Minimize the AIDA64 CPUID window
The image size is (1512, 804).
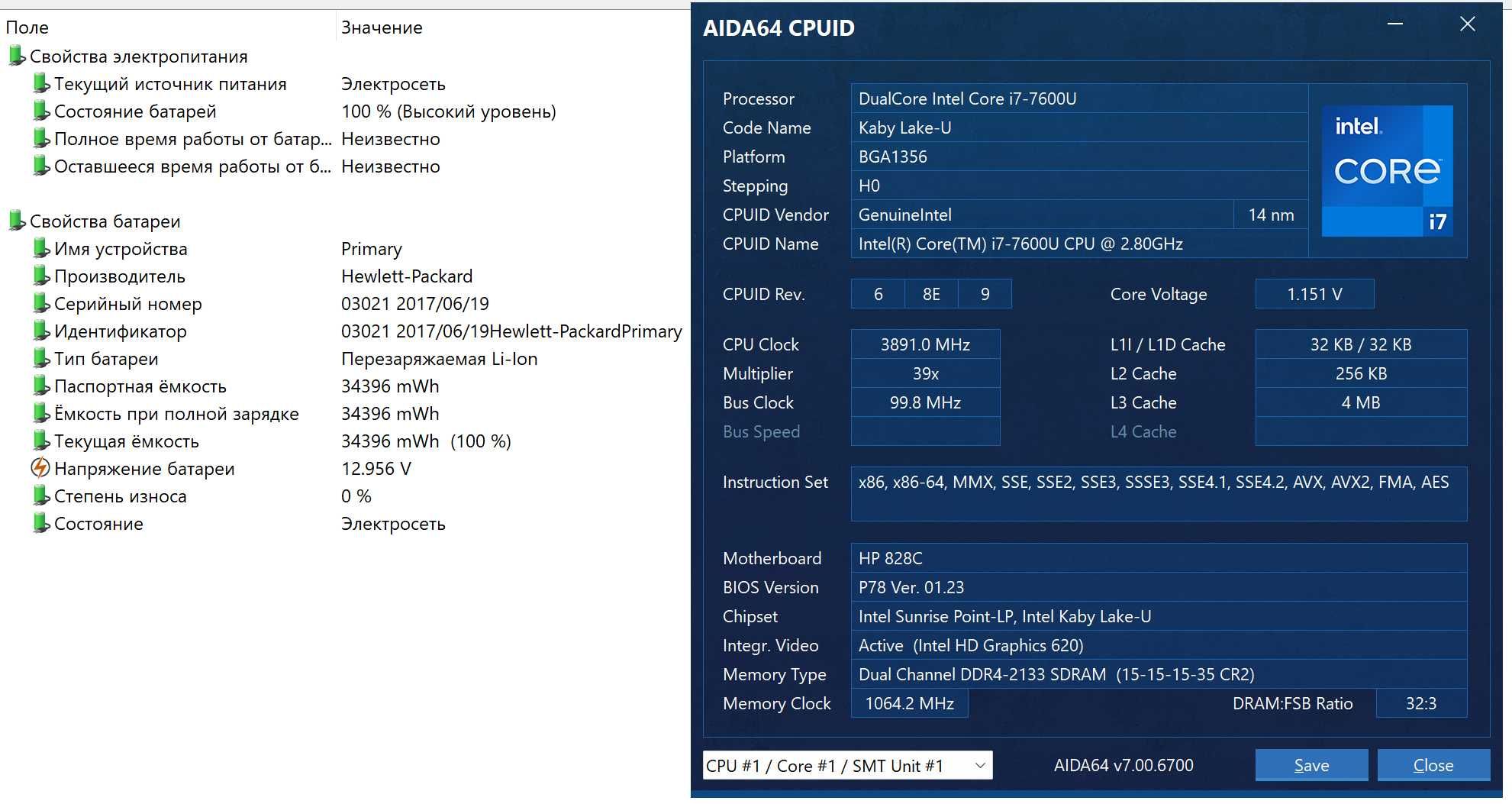tap(1395, 24)
